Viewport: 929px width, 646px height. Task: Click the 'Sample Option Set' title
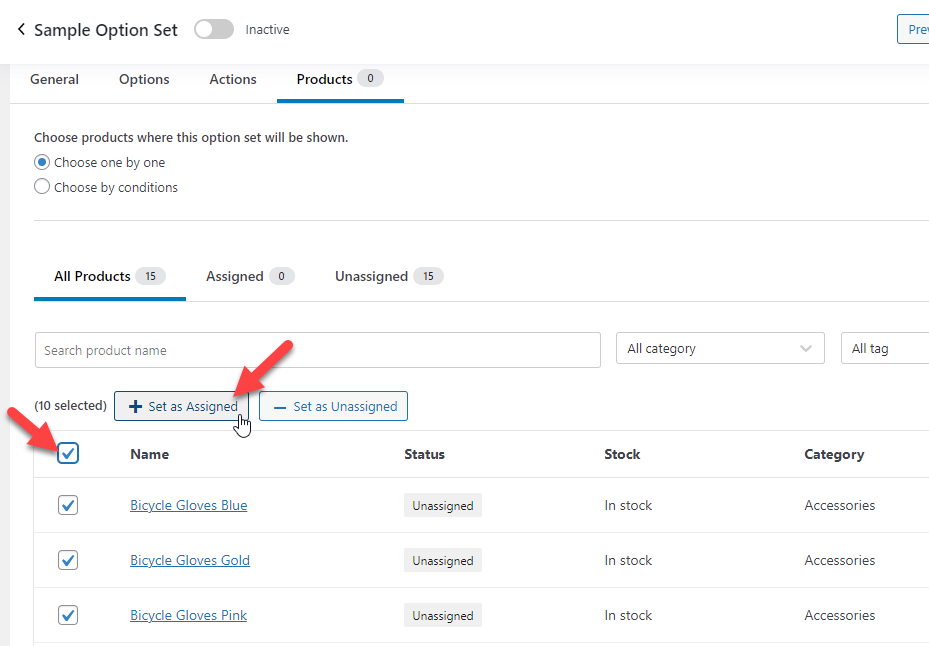105,30
